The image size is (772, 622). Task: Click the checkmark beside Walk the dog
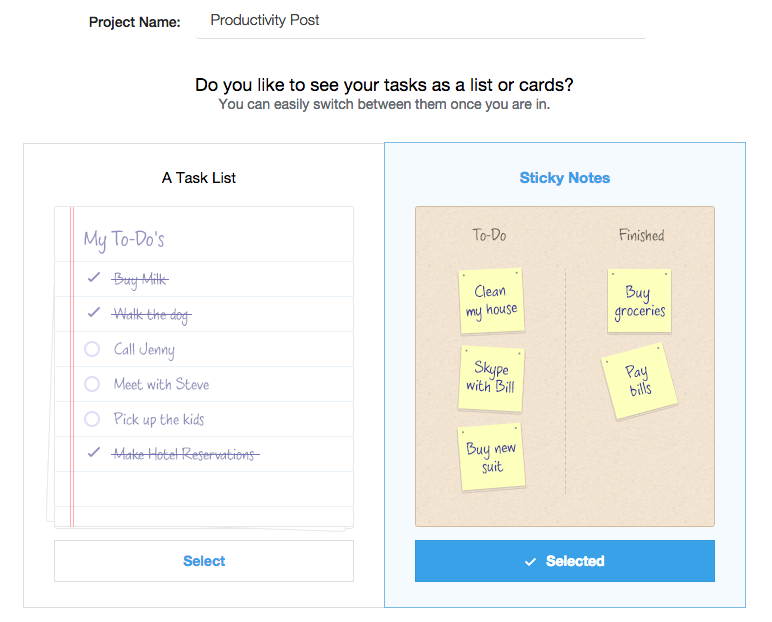[x=93, y=313]
